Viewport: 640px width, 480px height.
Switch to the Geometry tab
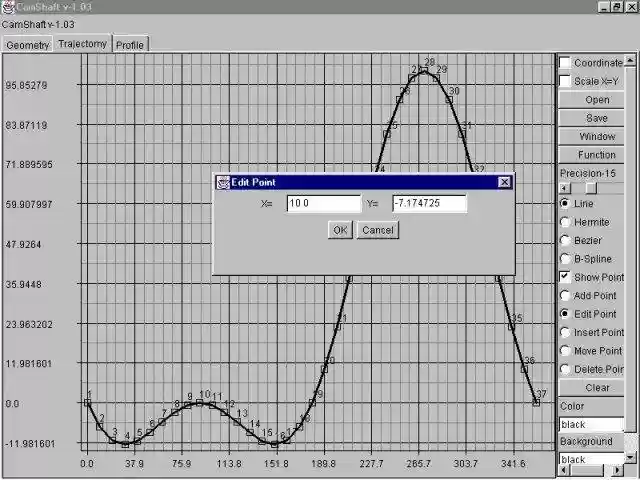pos(27,45)
